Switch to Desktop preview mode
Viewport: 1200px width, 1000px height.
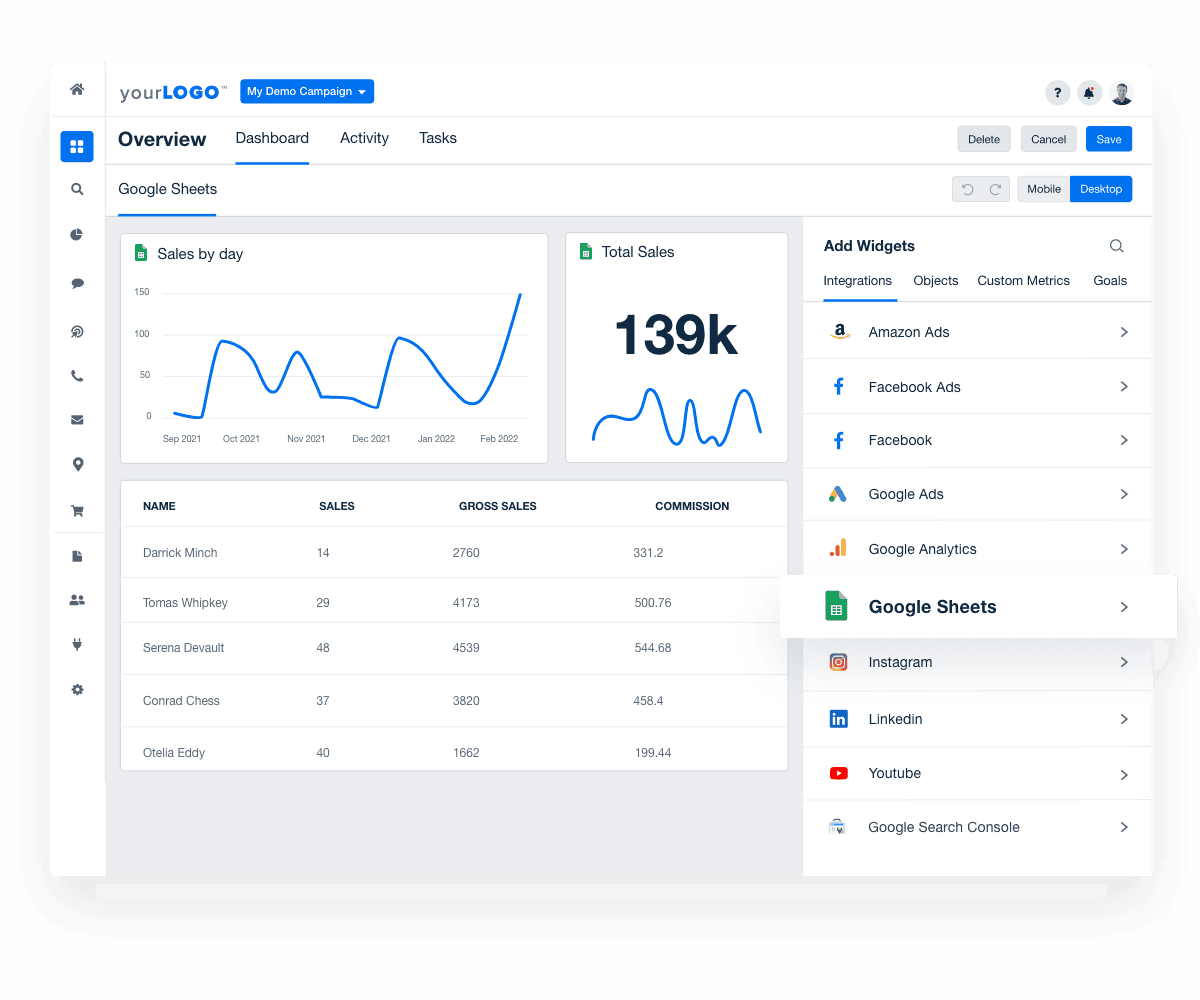pos(1100,189)
